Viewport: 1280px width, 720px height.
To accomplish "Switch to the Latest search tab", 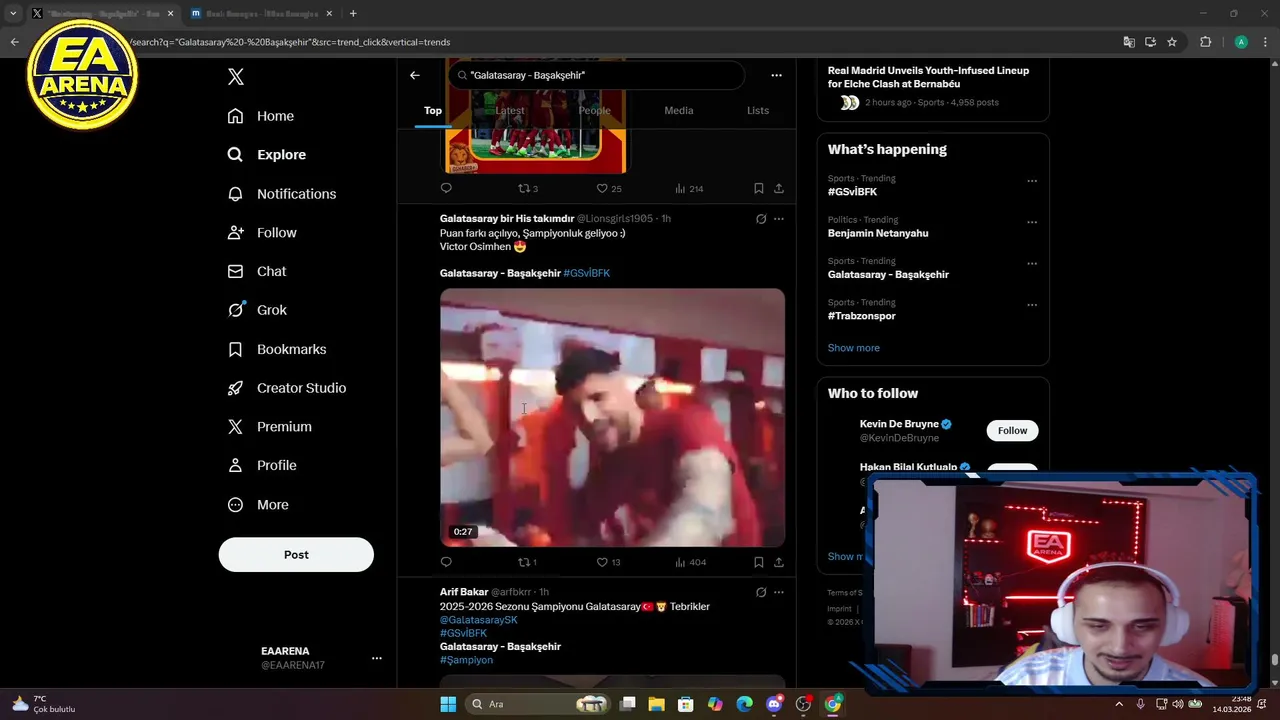I will (510, 110).
